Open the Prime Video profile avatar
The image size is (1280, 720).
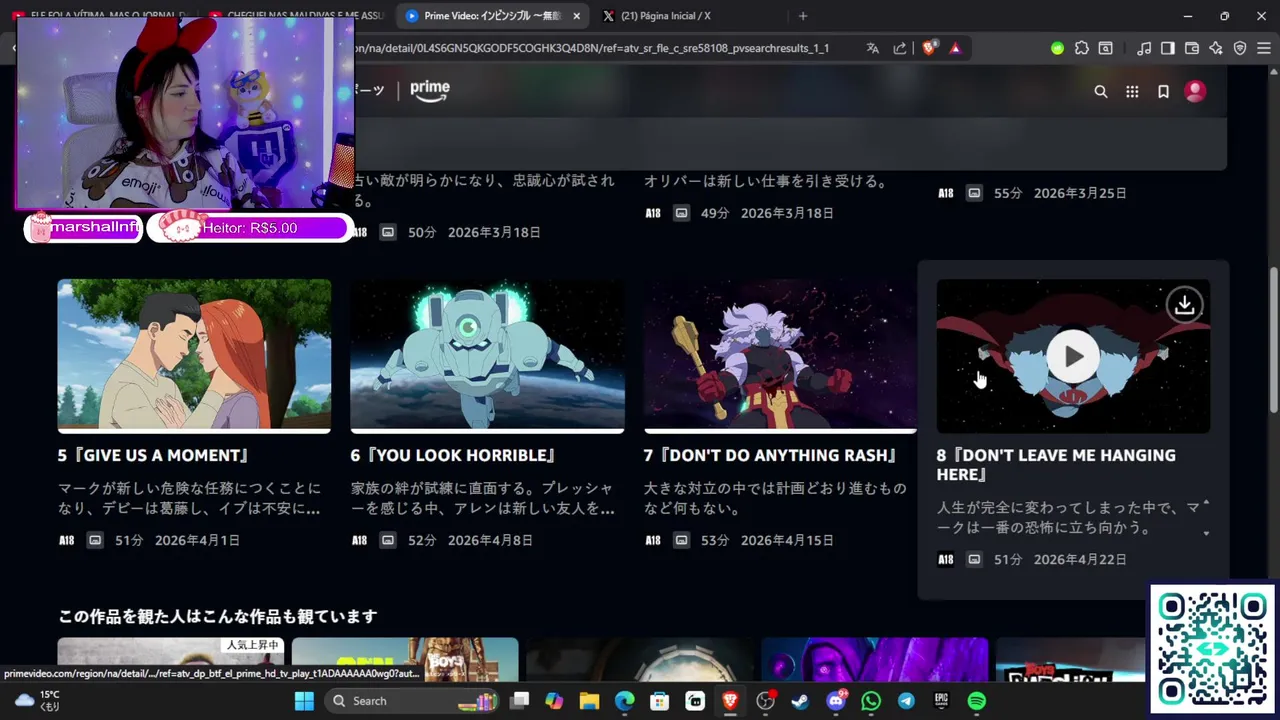(x=1195, y=91)
